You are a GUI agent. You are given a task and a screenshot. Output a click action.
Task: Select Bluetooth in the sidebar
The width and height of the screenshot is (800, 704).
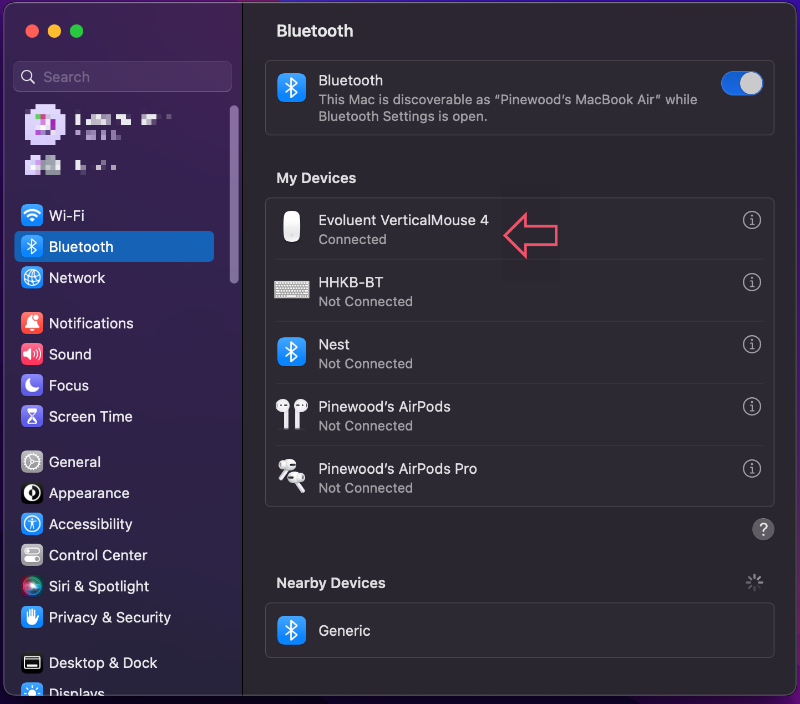point(114,247)
